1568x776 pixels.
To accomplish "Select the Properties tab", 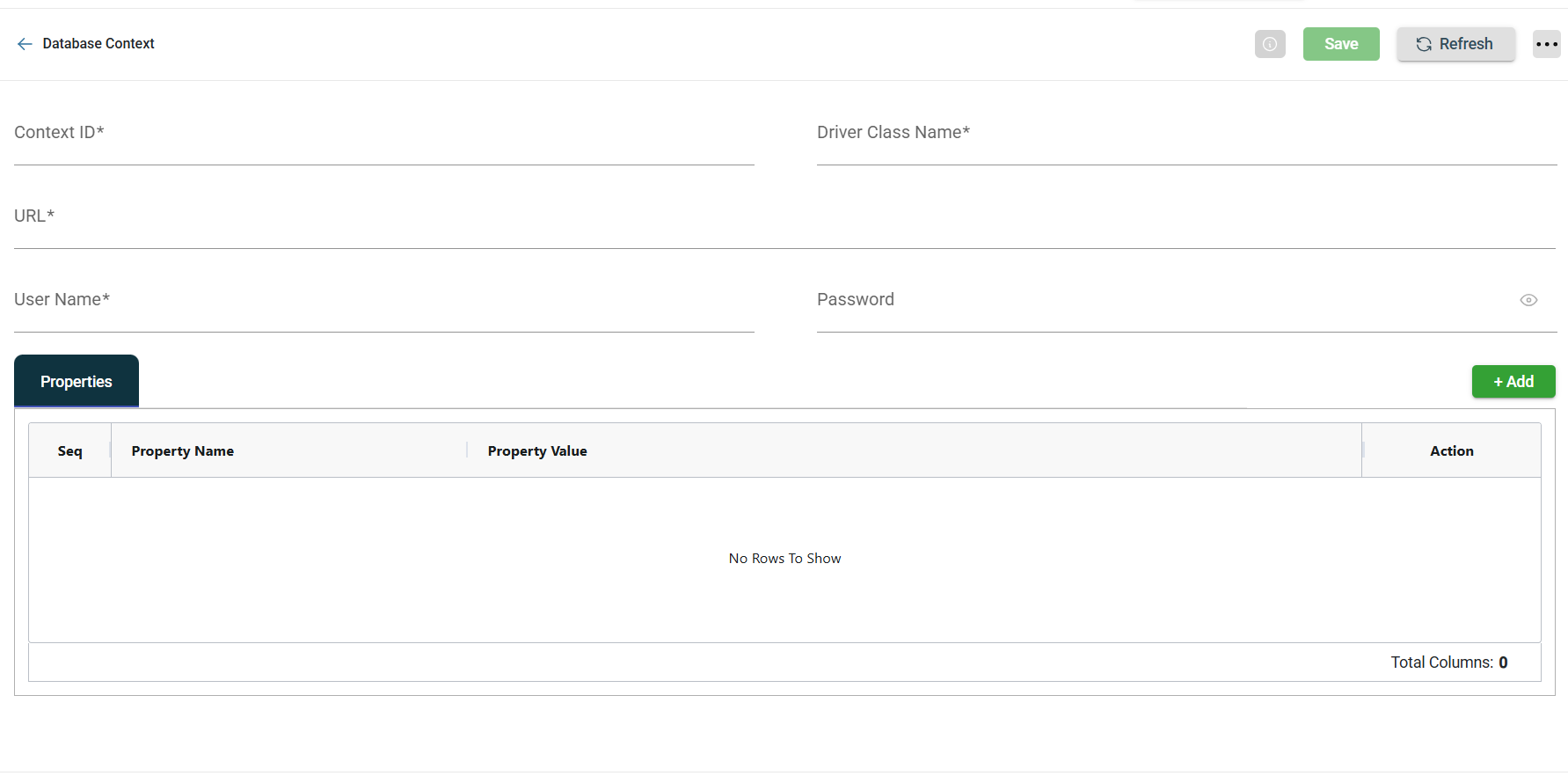I will pyautogui.click(x=77, y=382).
